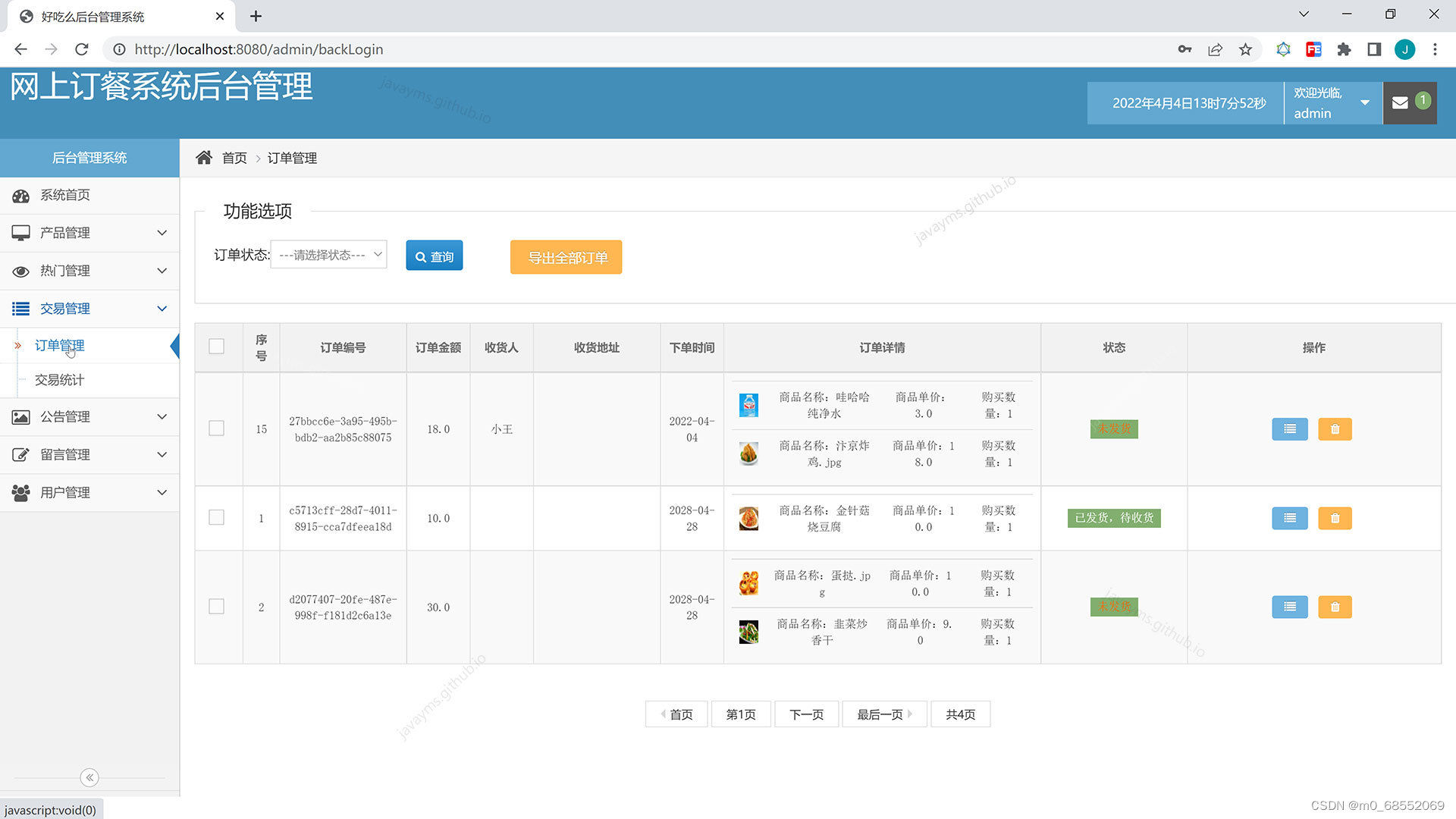Open browser extensions puzzle icon
Image resolution: width=1456 pixels, height=819 pixels.
point(1344,49)
